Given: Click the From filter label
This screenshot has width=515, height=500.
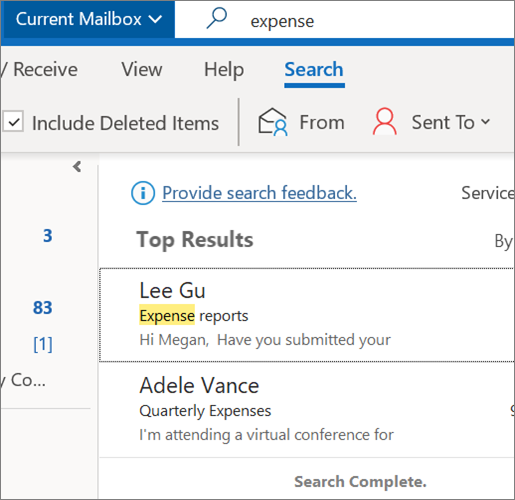Looking at the screenshot, I should click(x=322, y=122).
